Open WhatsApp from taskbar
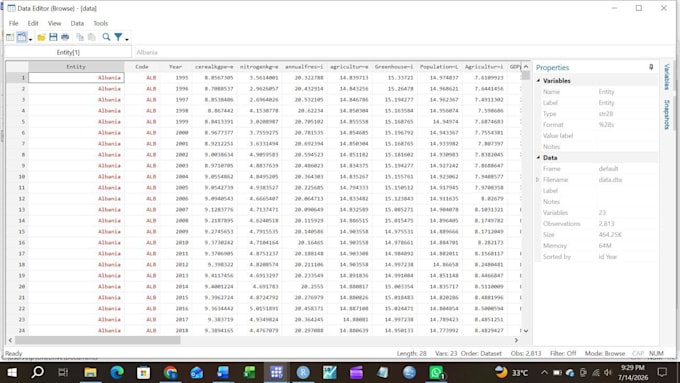Screen dimensions: 680x383 click(x=436, y=372)
